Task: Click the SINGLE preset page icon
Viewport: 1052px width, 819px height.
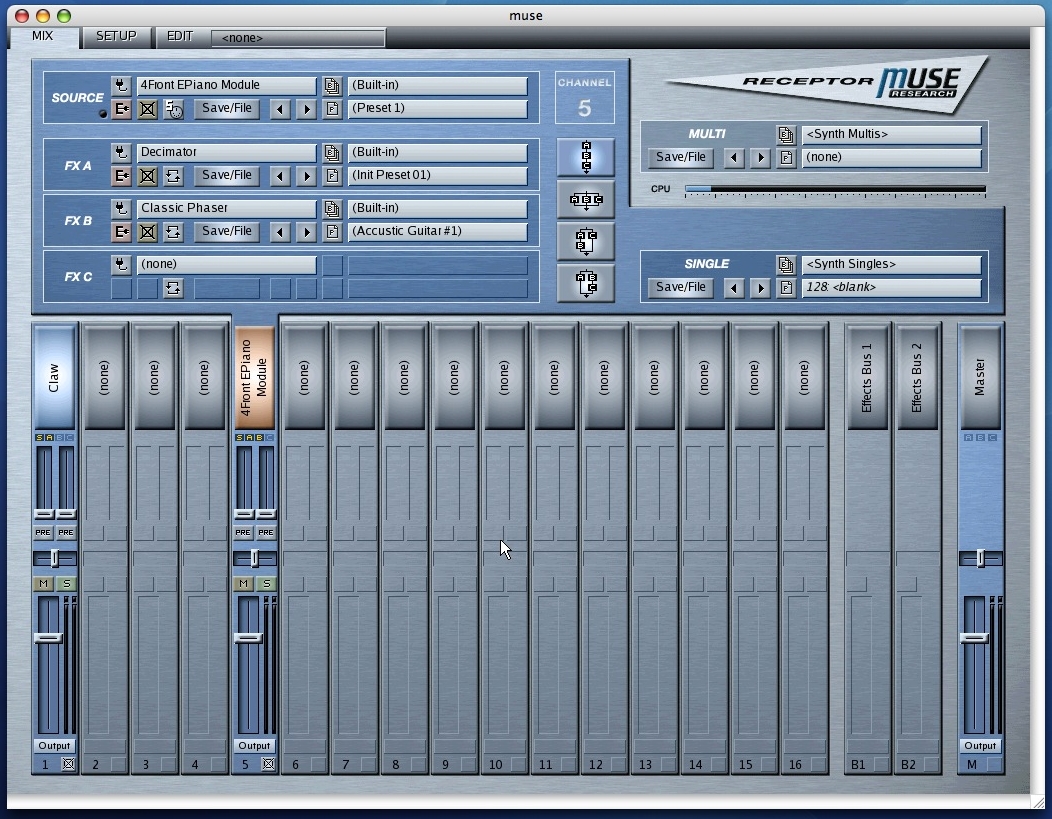Action: [x=786, y=288]
